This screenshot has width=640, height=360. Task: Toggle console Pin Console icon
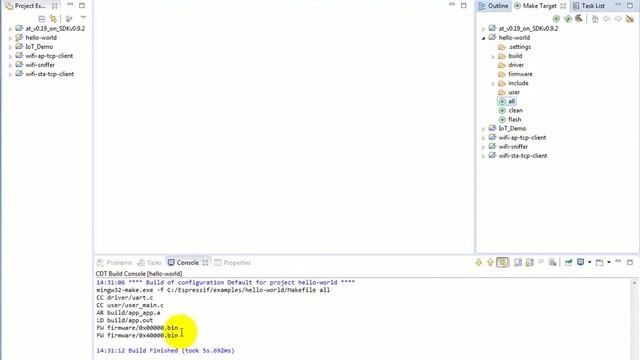point(568,262)
